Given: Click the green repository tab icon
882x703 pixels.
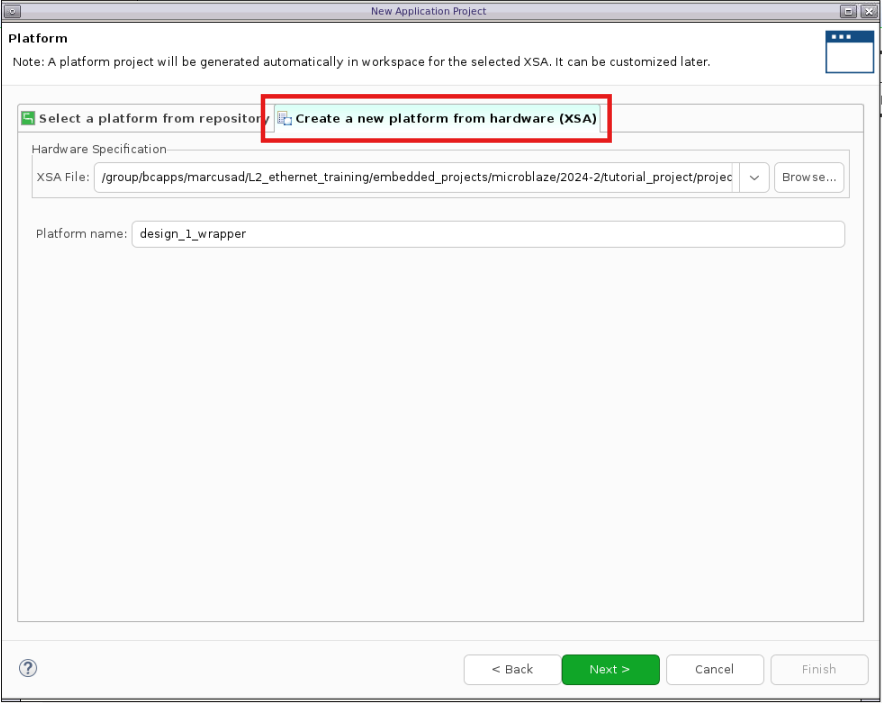Looking at the screenshot, I should point(29,118).
